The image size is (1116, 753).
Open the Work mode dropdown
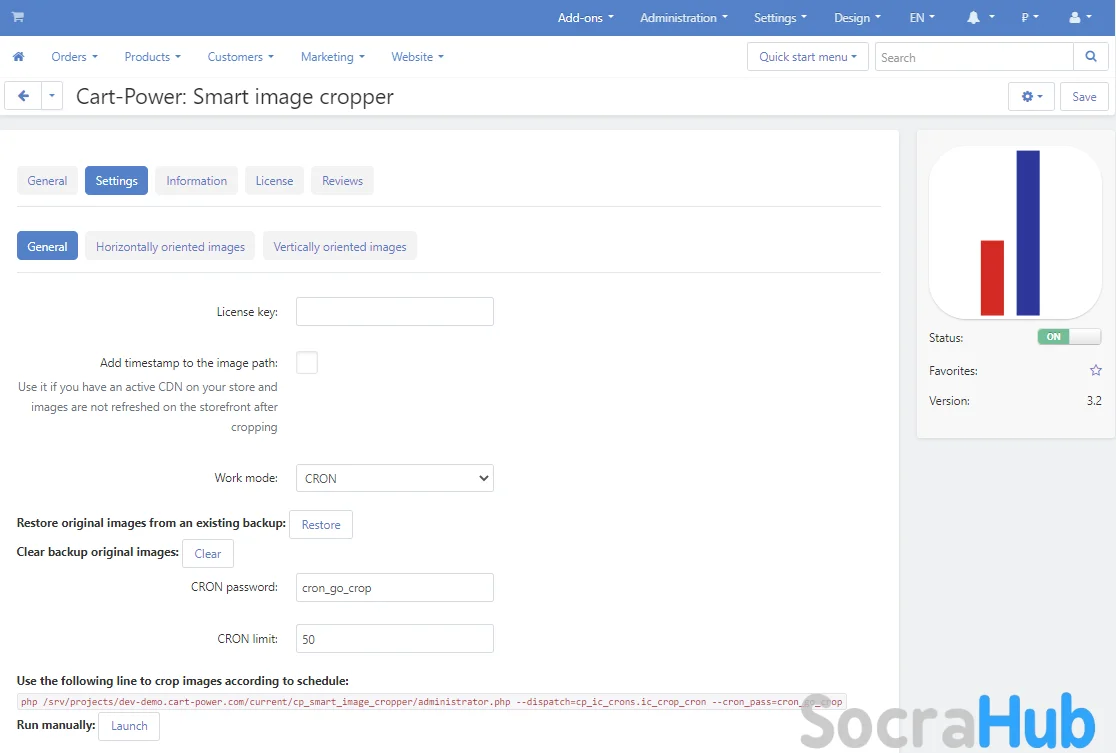coord(395,478)
